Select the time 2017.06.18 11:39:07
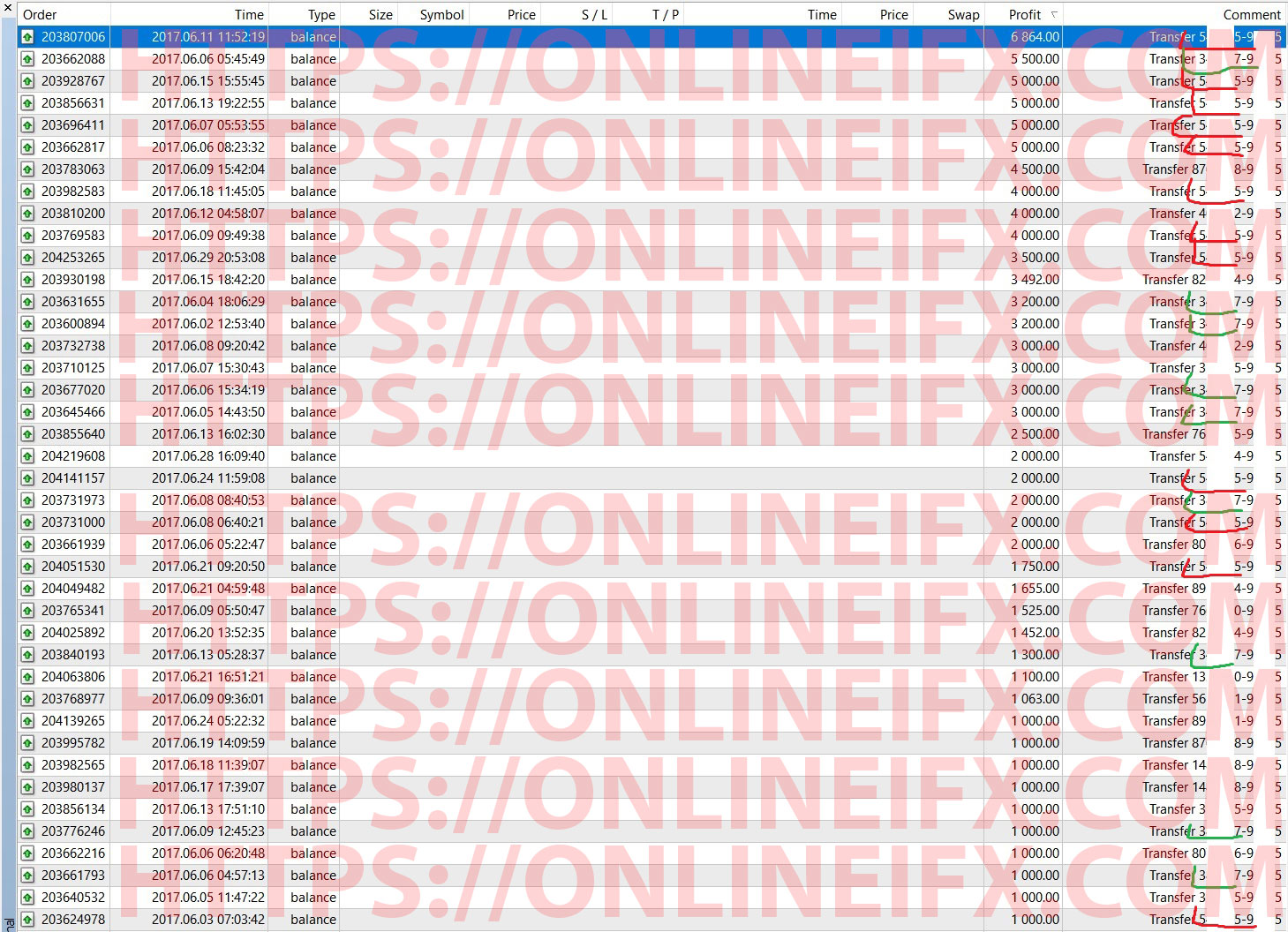 [x=208, y=765]
